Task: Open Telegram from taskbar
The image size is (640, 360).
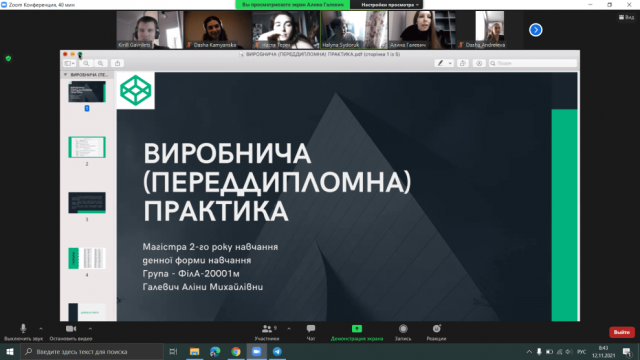Action: coord(277,351)
